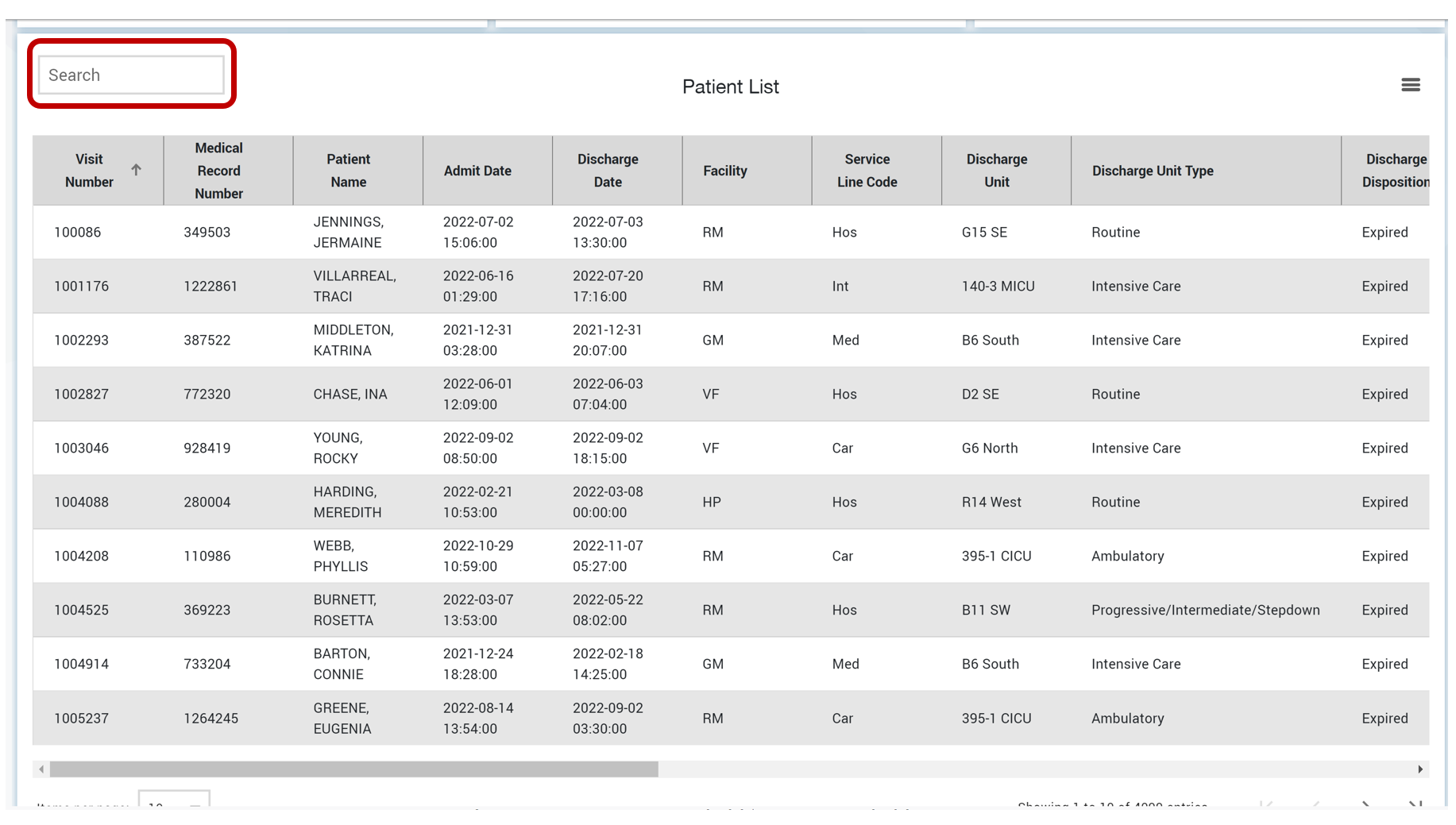Click discharge unit 140-3 MICU

click(998, 287)
